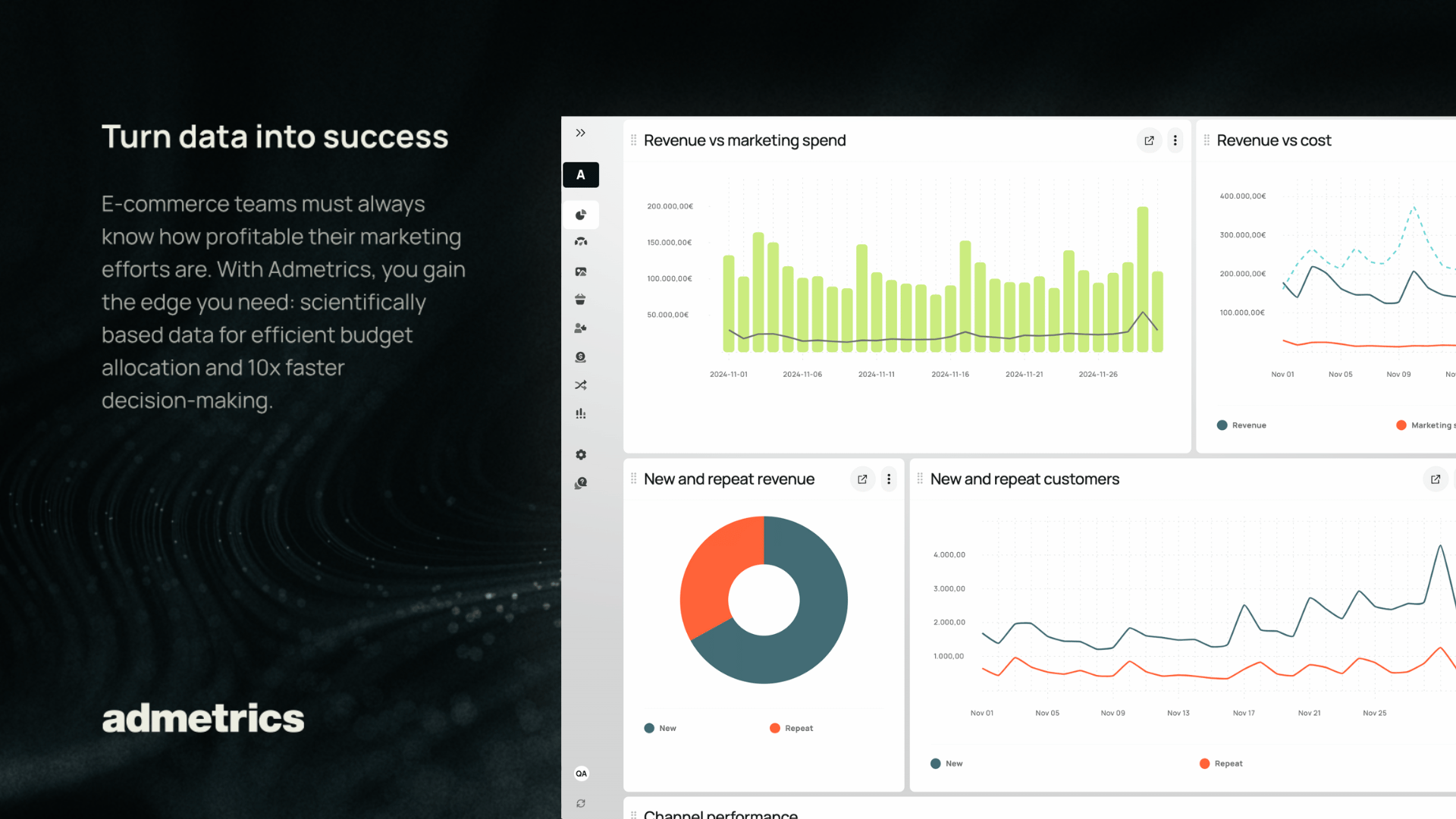1456x819 pixels.
Task: Click the refresh/sync icon at sidebar bottom
Action: (581, 802)
